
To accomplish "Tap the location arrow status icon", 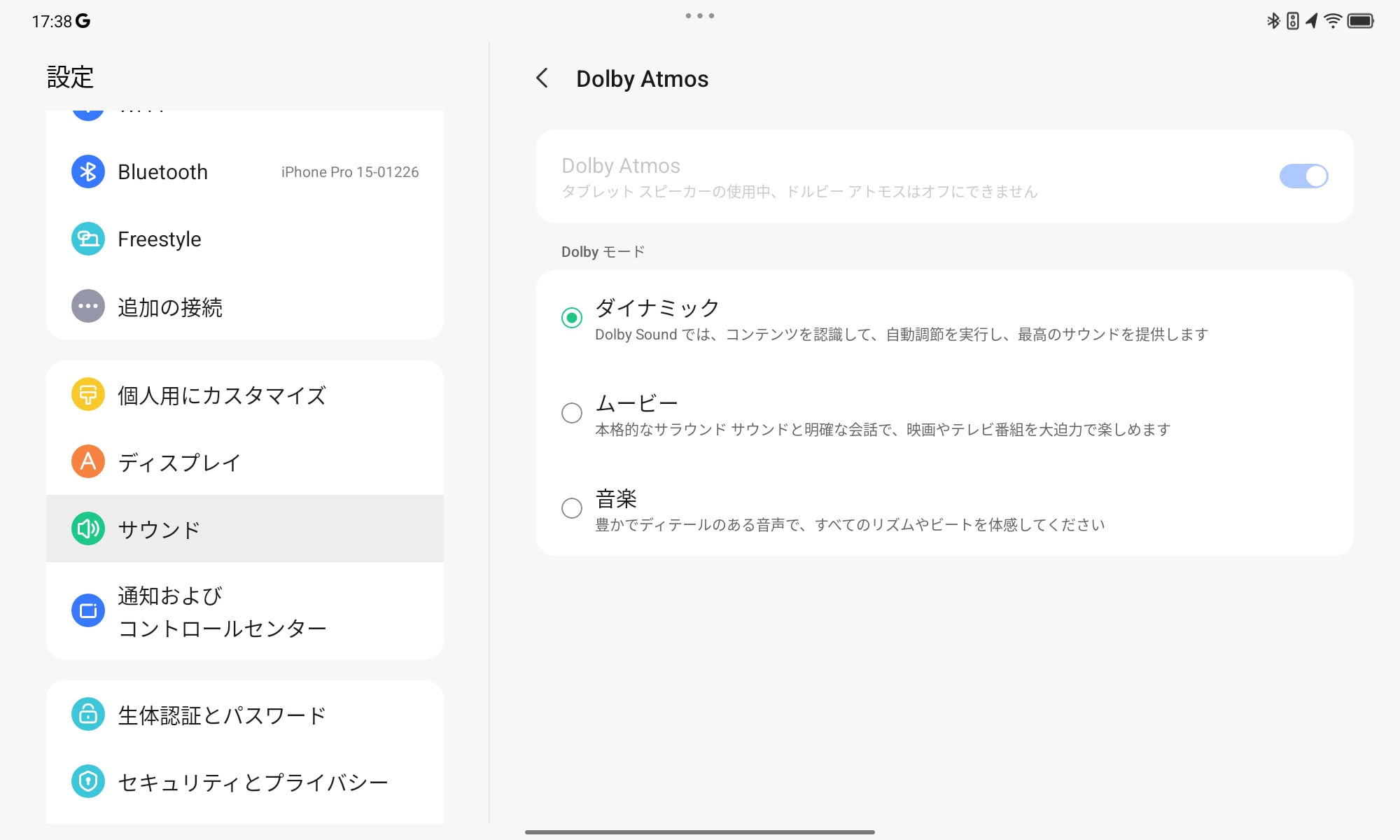I will point(1312,21).
